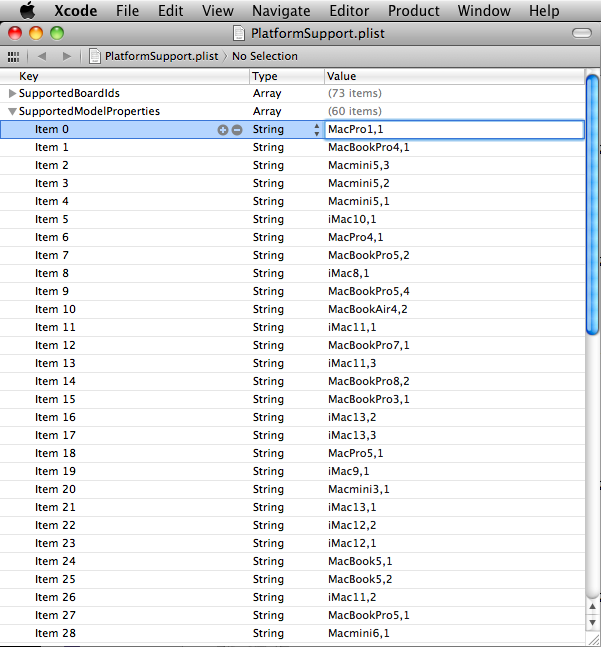Click value iMac10,1
The height and width of the screenshot is (647, 601).
[x=352, y=219]
